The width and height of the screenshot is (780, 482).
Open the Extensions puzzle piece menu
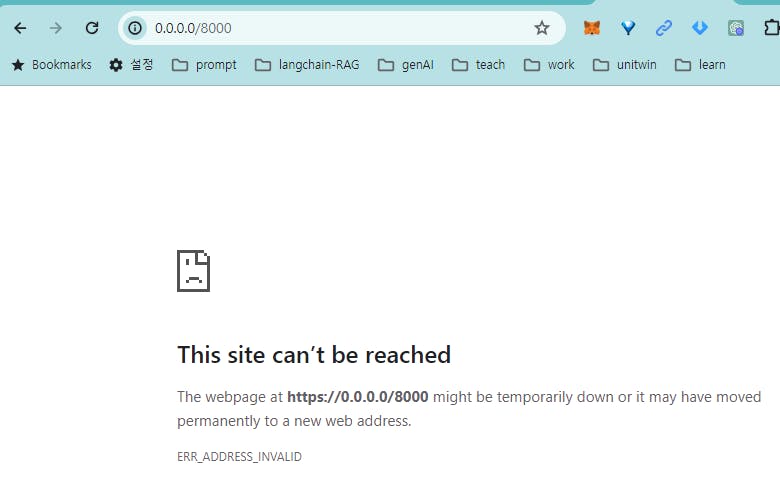tap(772, 28)
